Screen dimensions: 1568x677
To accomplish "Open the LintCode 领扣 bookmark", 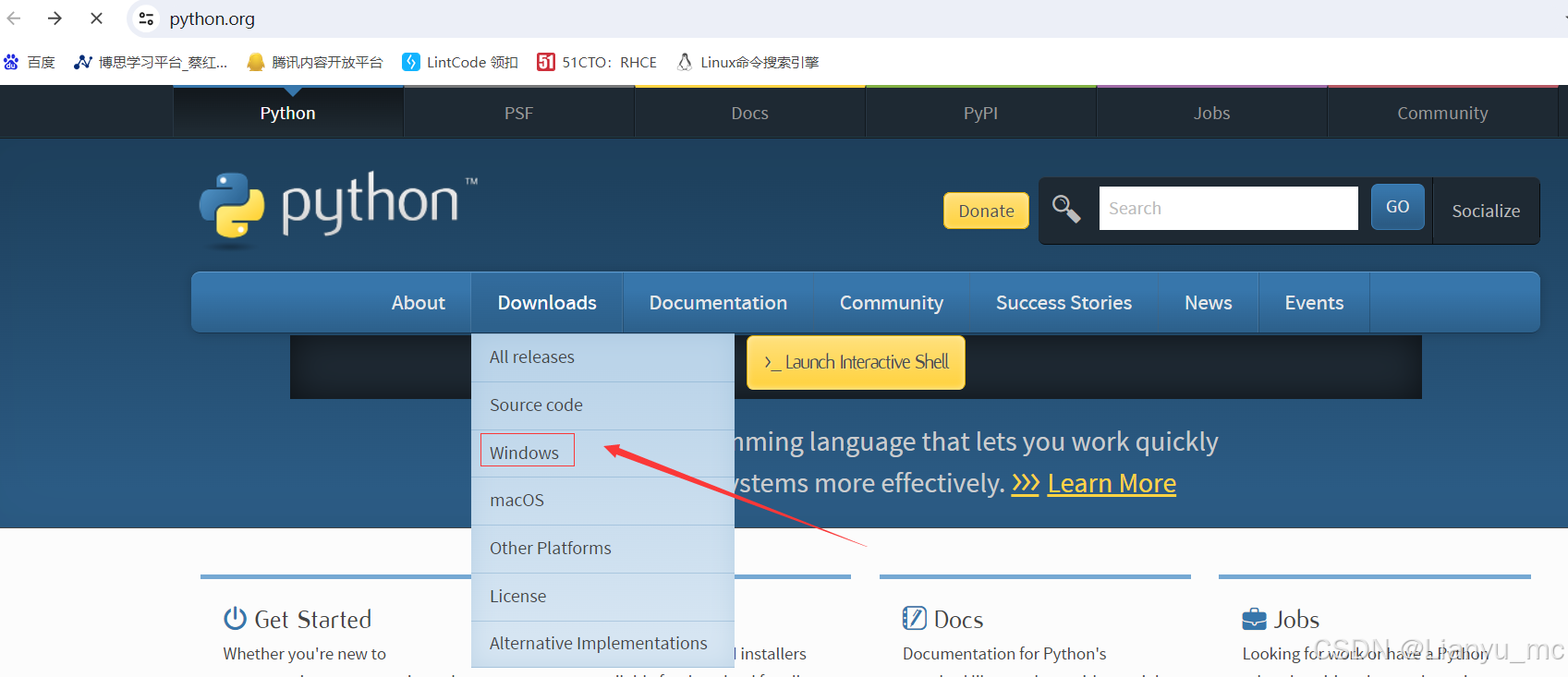I will 460,62.
